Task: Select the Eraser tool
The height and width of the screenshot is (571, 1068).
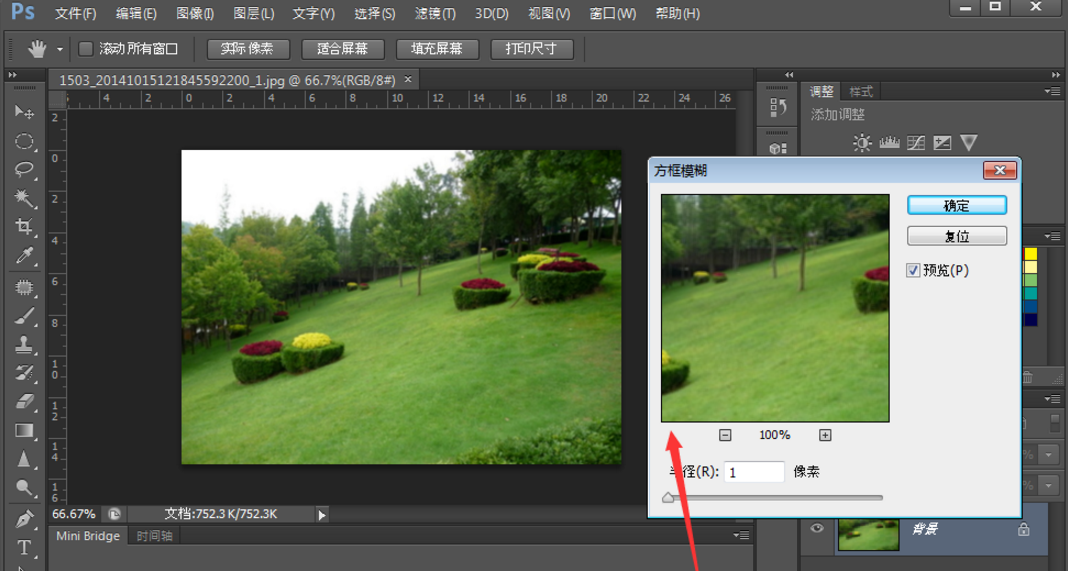Action: tap(24, 402)
